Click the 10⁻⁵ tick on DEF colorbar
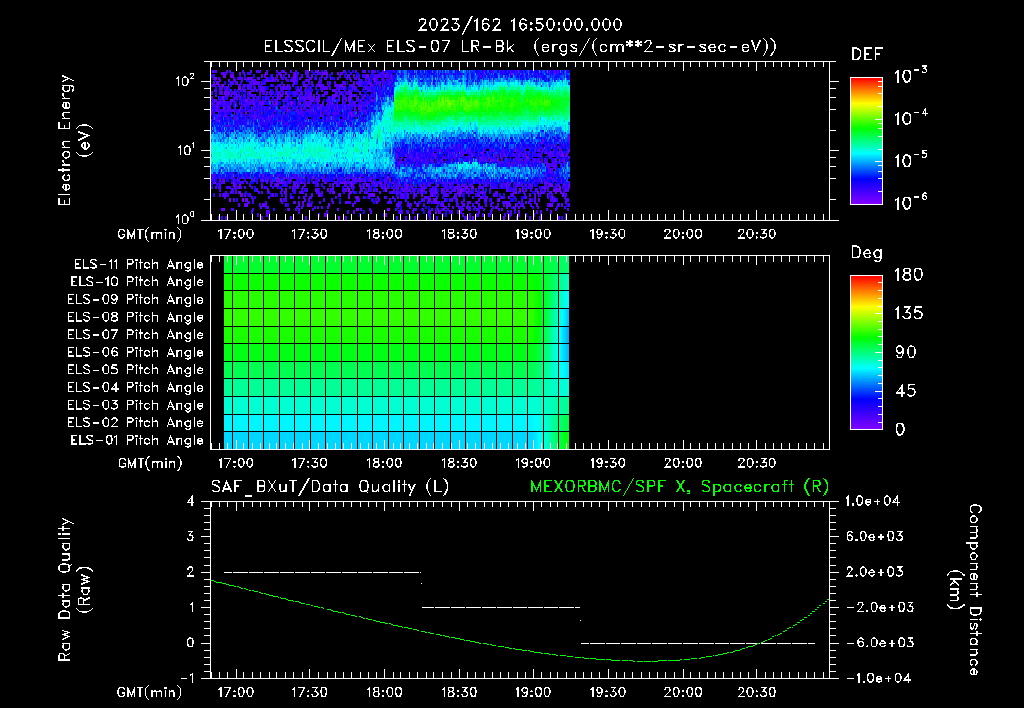1024x708 pixels. tap(910, 160)
